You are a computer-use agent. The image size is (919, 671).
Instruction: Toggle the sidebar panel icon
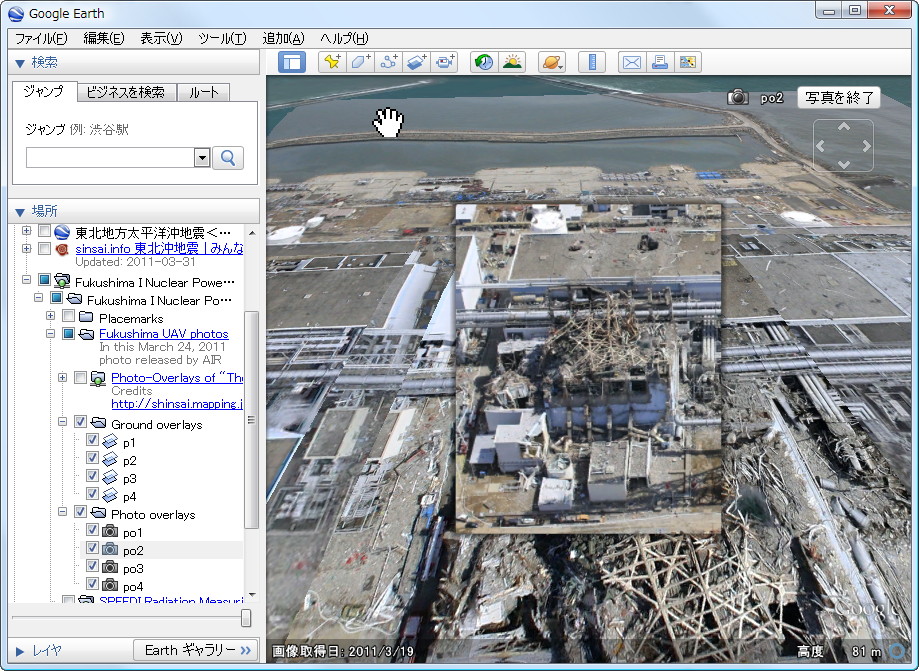click(x=292, y=62)
